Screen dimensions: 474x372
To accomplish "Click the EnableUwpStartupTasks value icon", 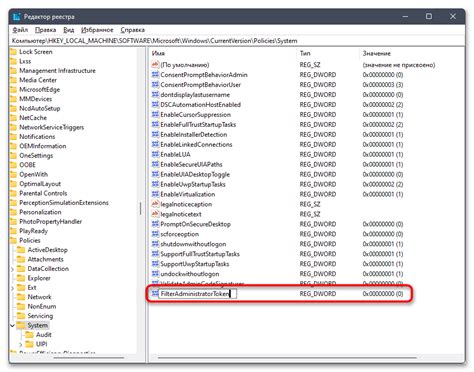I will coord(155,184).
